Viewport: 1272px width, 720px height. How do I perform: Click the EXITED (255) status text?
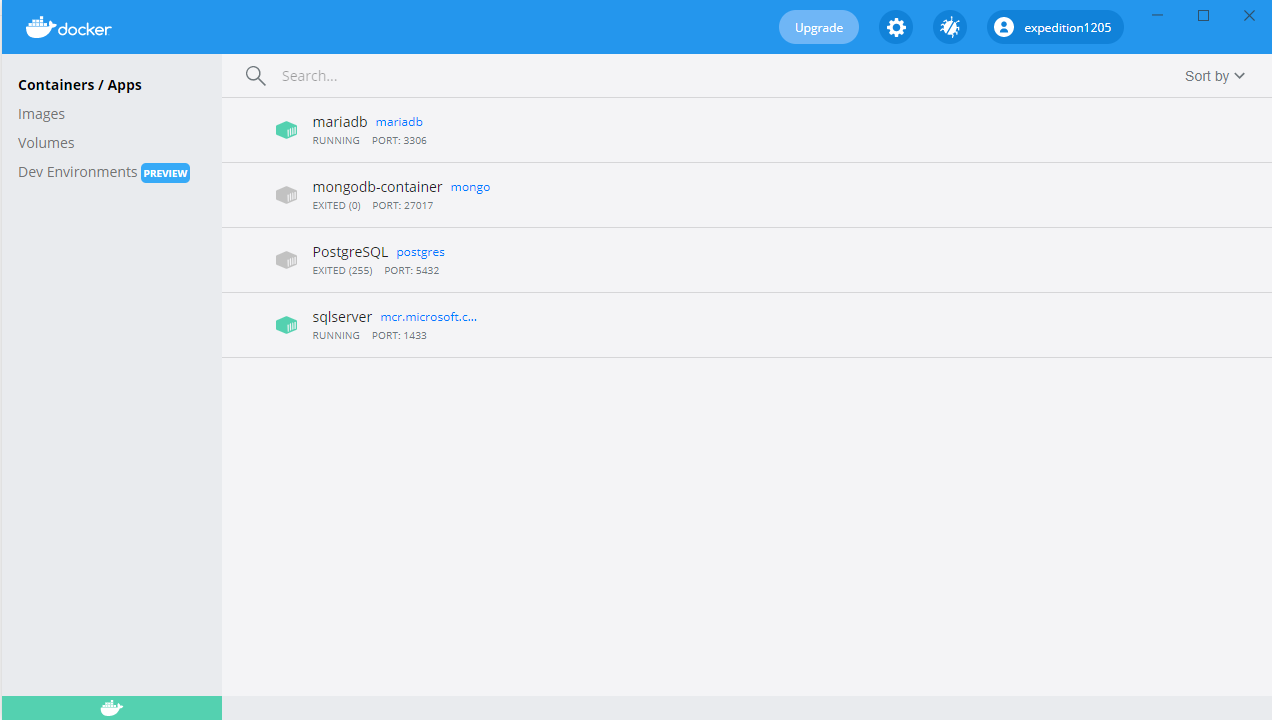coord(343,271)
